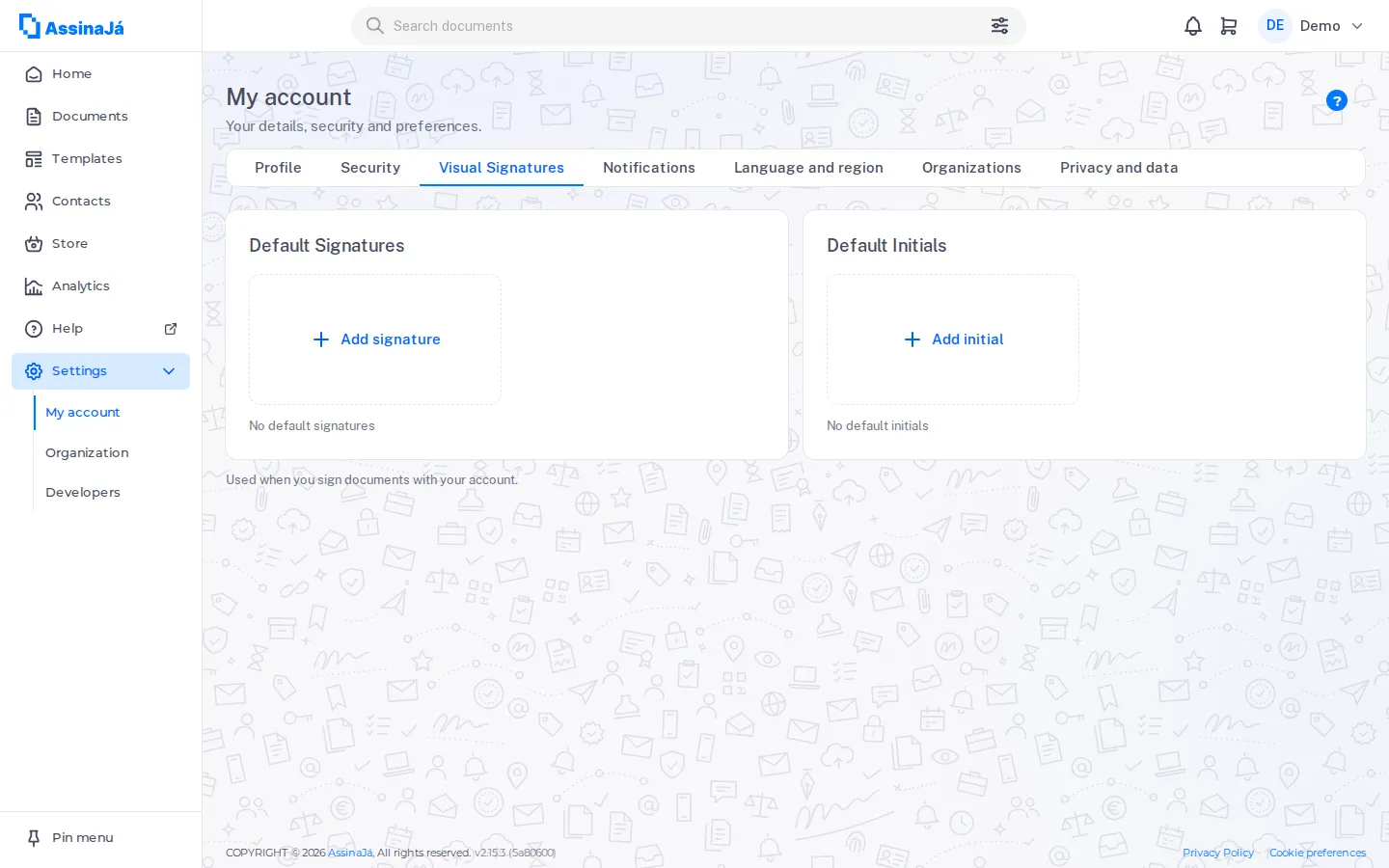Open Store in sidebar

pyautogui.click(x=100, y=244)
